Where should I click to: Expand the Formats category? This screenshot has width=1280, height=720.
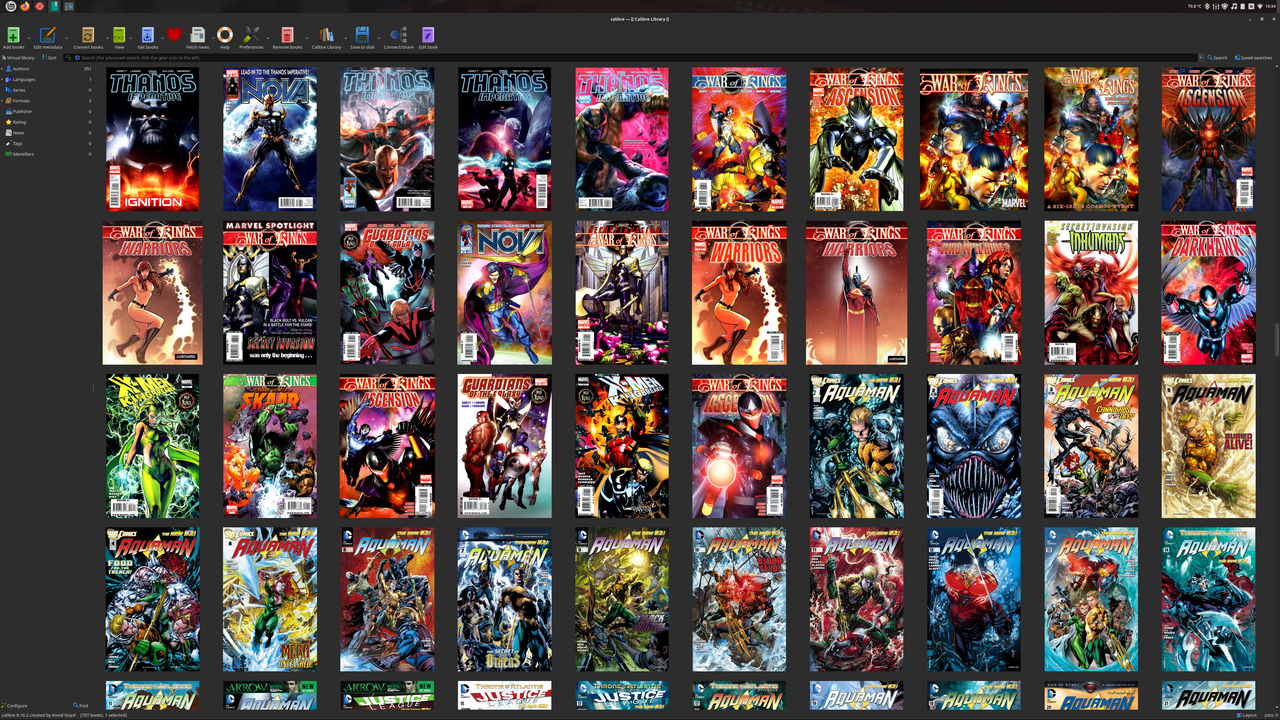(x=3, y=101)
